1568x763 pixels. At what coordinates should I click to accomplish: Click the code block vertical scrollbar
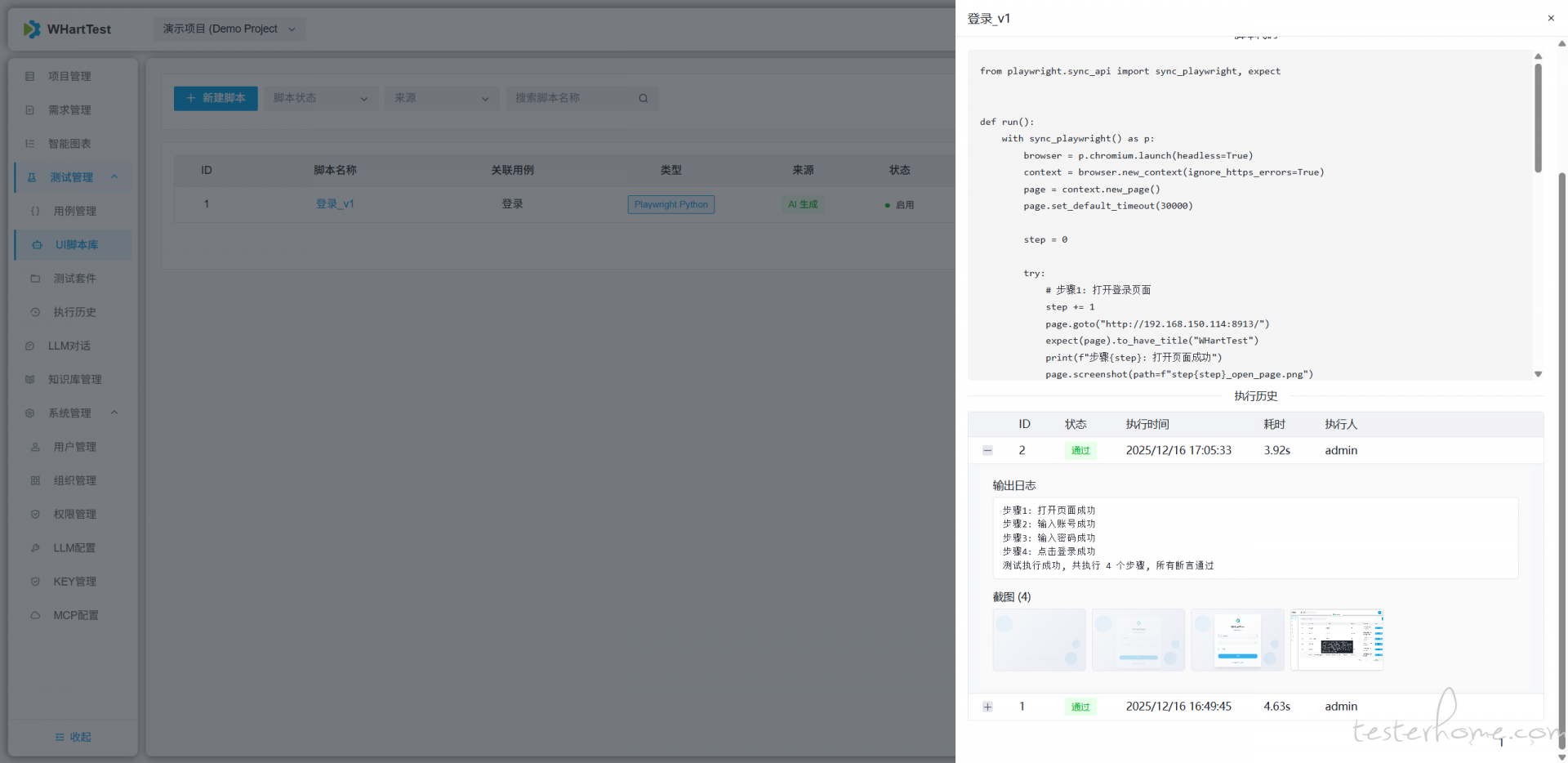click(1538, 118)
